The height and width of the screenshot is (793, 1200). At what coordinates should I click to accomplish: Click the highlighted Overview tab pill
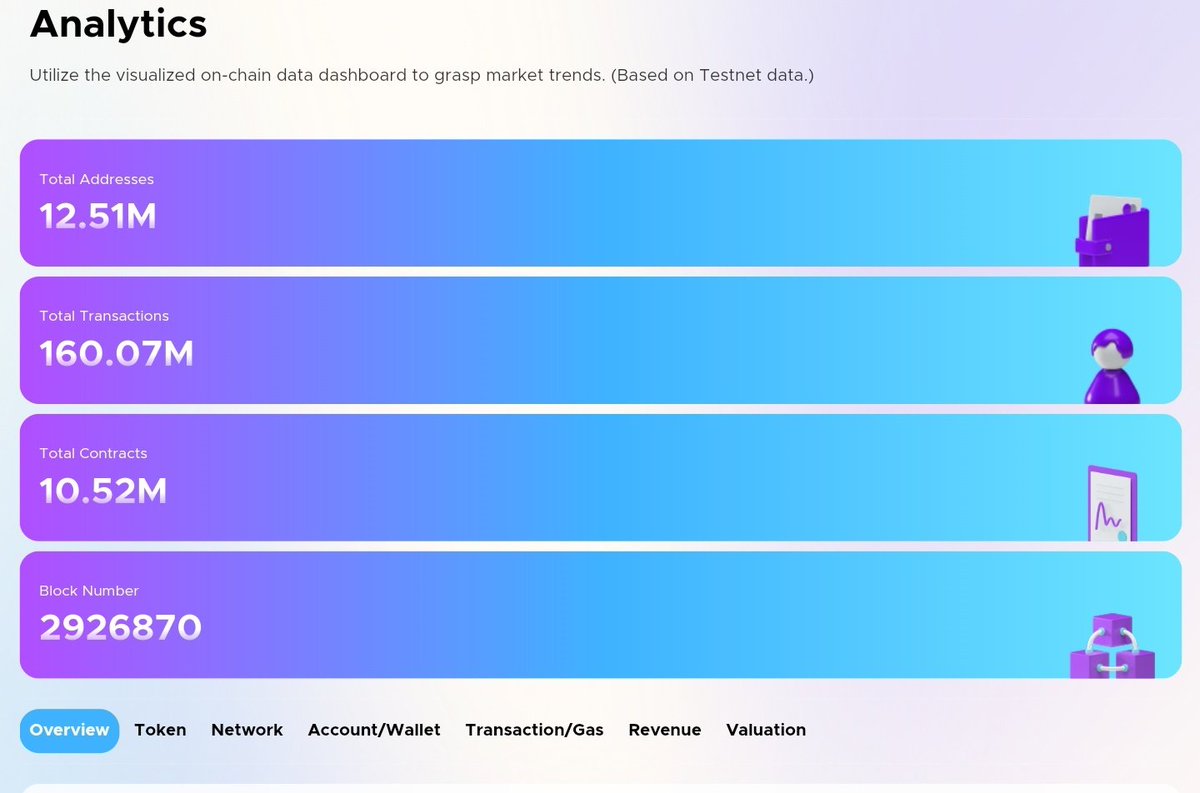coord(69,730)
